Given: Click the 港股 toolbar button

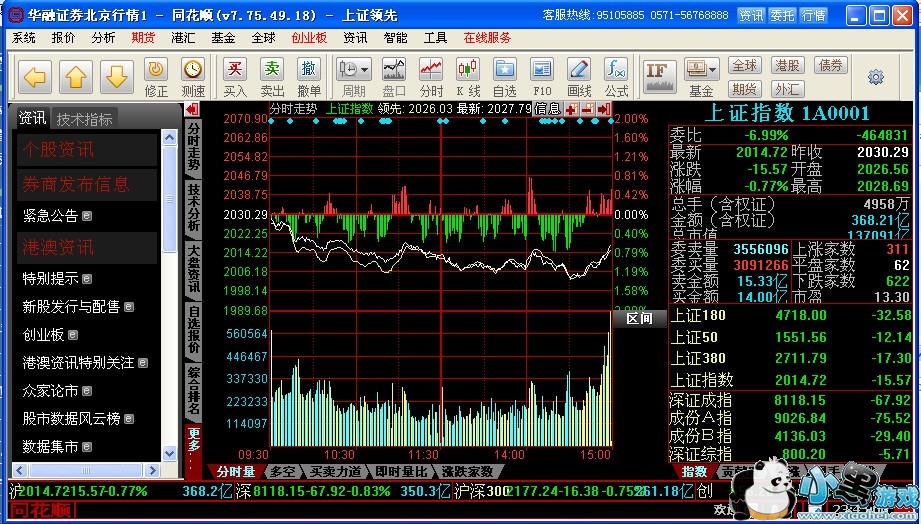Looking at the screenshot, I should pos(788,65).
